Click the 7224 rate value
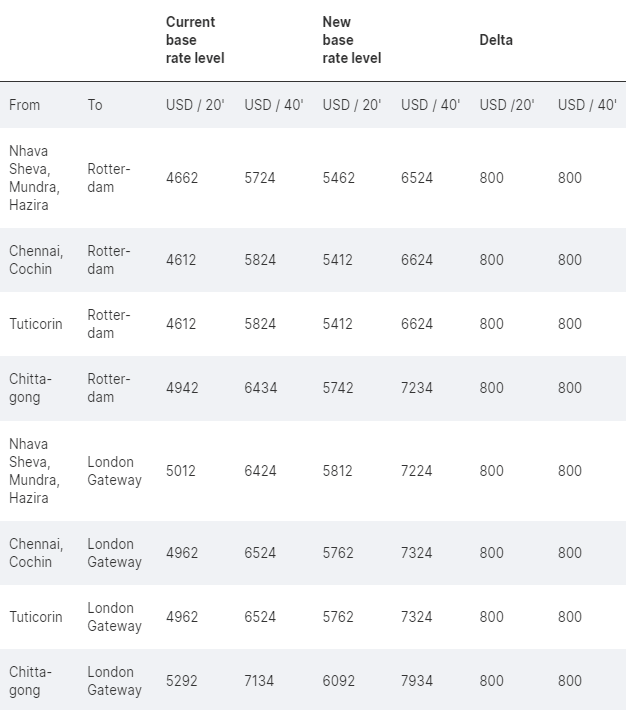Image resolution: width=626 pixels, height=710 pixels. point(417,471)
